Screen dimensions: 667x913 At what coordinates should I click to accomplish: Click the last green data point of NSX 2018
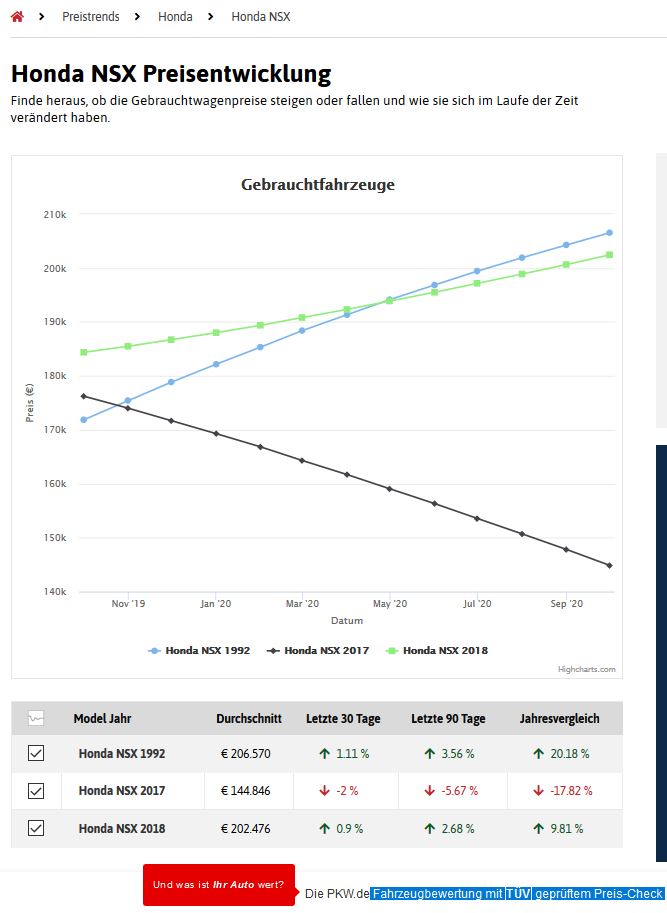pyautogui.click(x=609, y=254)
